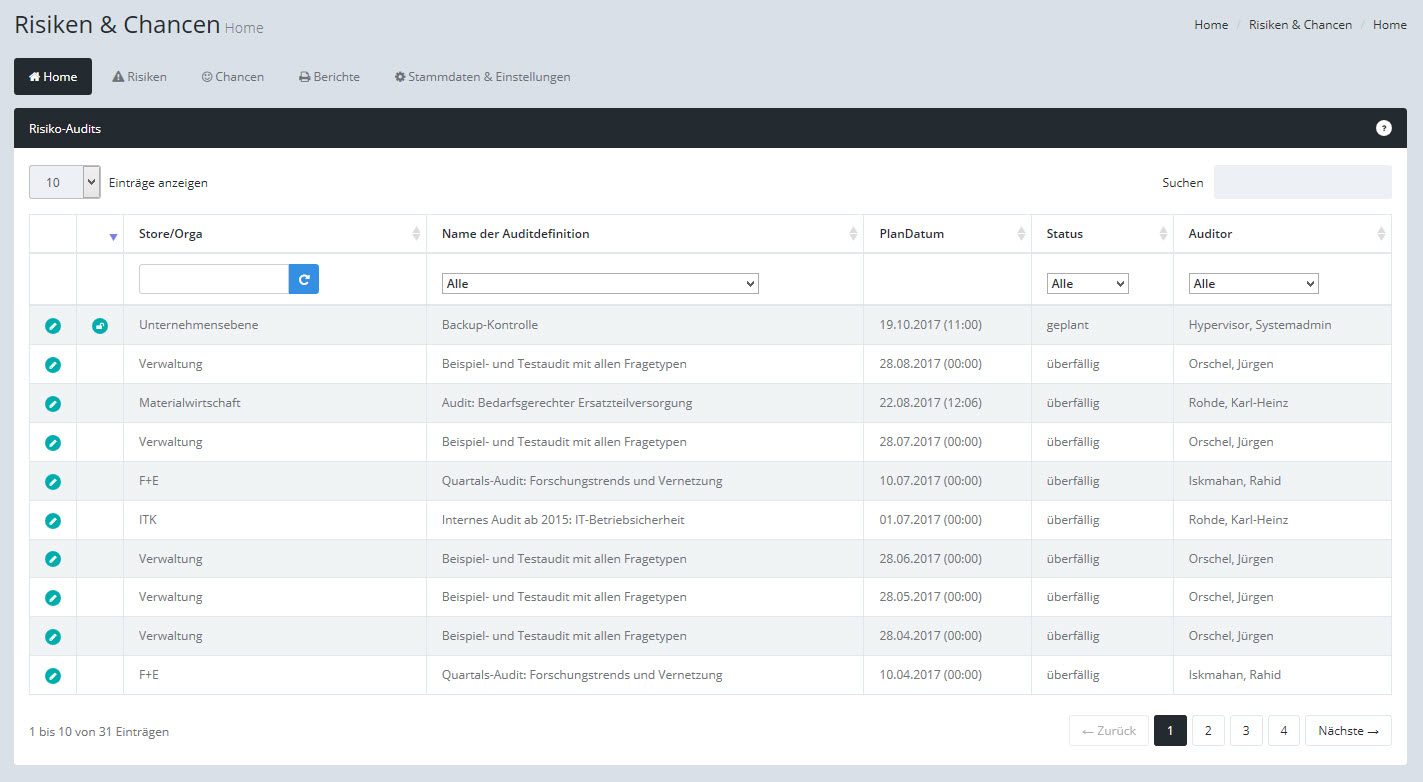Click the blue sort arrow in second column

click(113, 237)
